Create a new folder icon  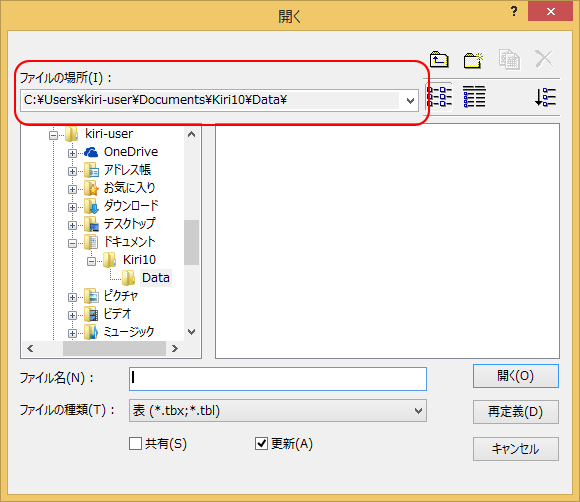[x=473, y=60]
